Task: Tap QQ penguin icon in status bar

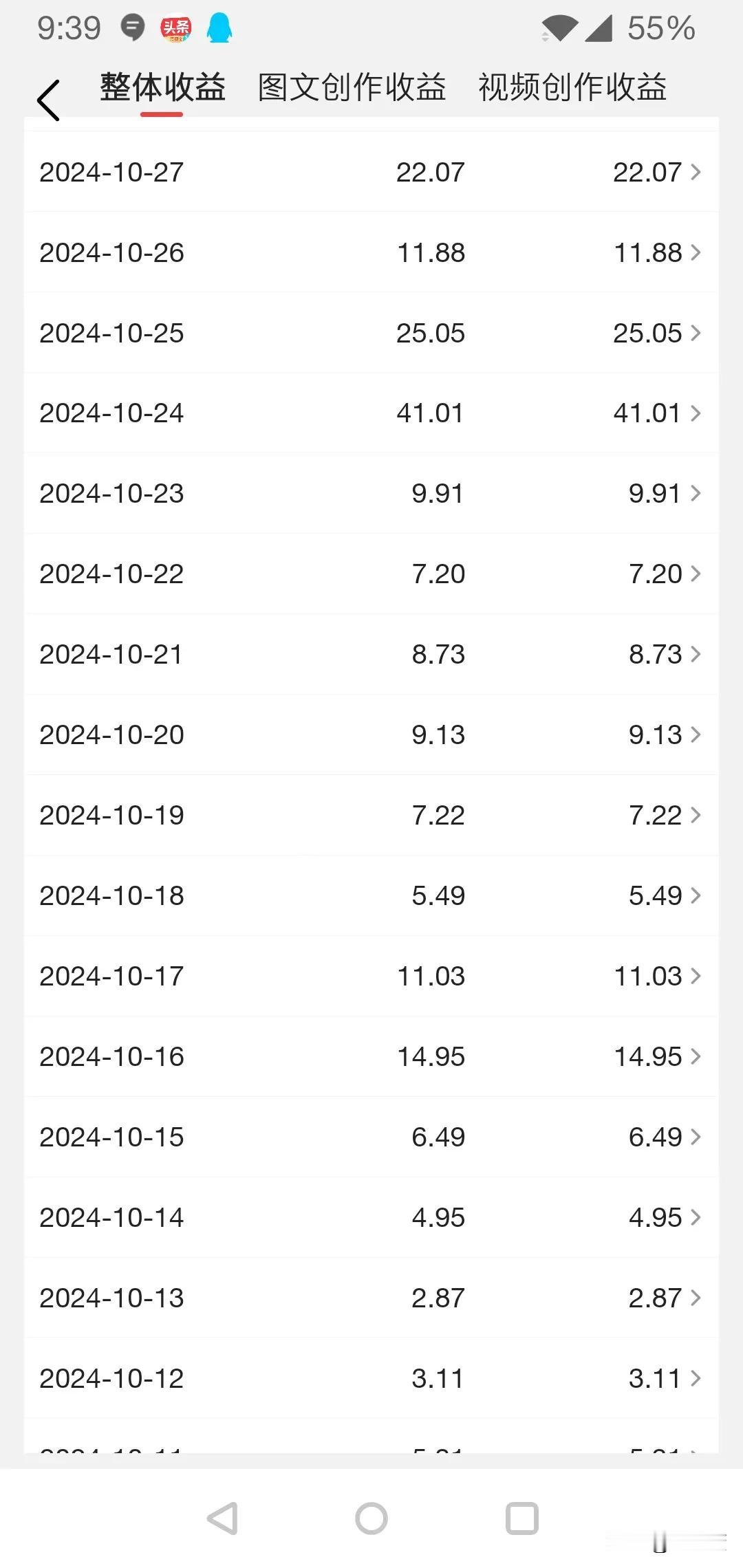Action: [220, 29]
